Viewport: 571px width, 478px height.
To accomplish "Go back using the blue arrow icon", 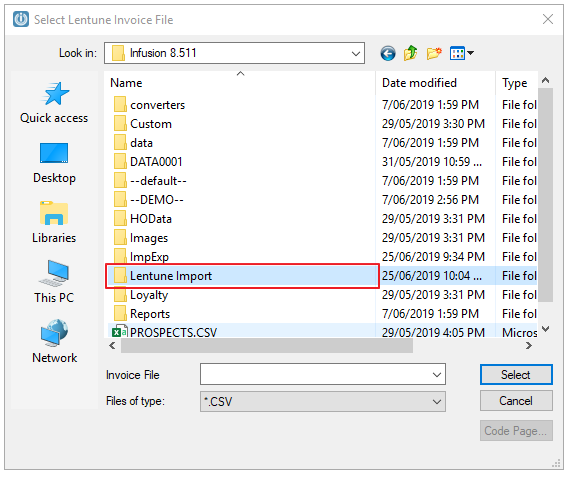I will [x=388, y=54].
